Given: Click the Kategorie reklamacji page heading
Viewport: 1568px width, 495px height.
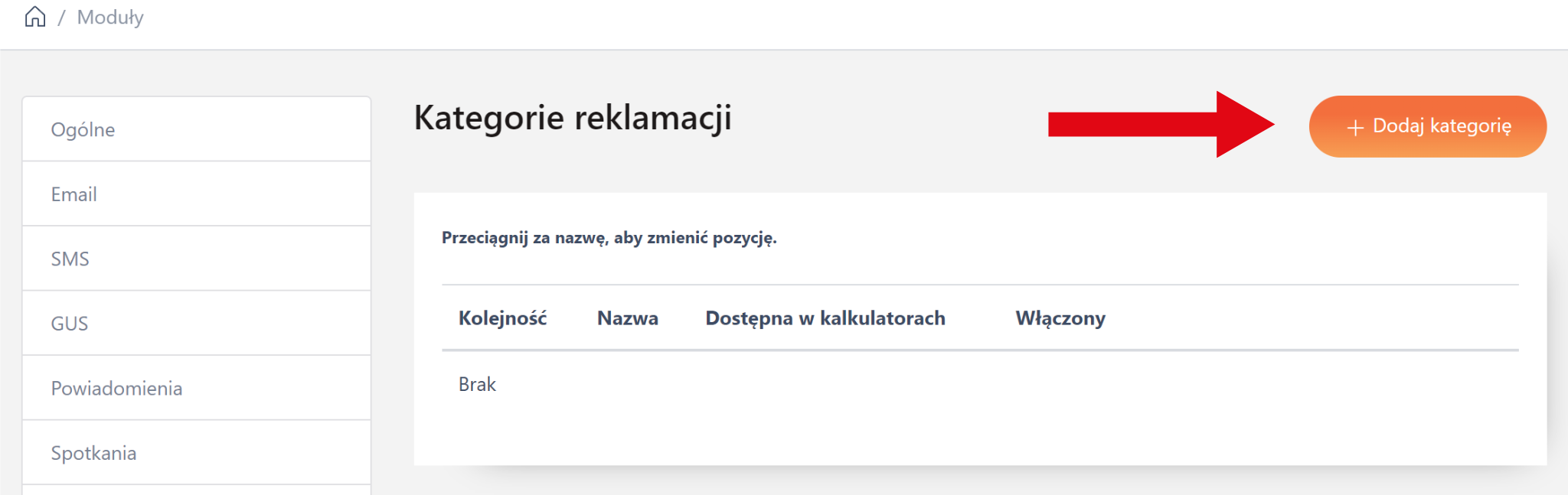Looking at the screenshot, I should pyautogui.click(x=572, y=118).
